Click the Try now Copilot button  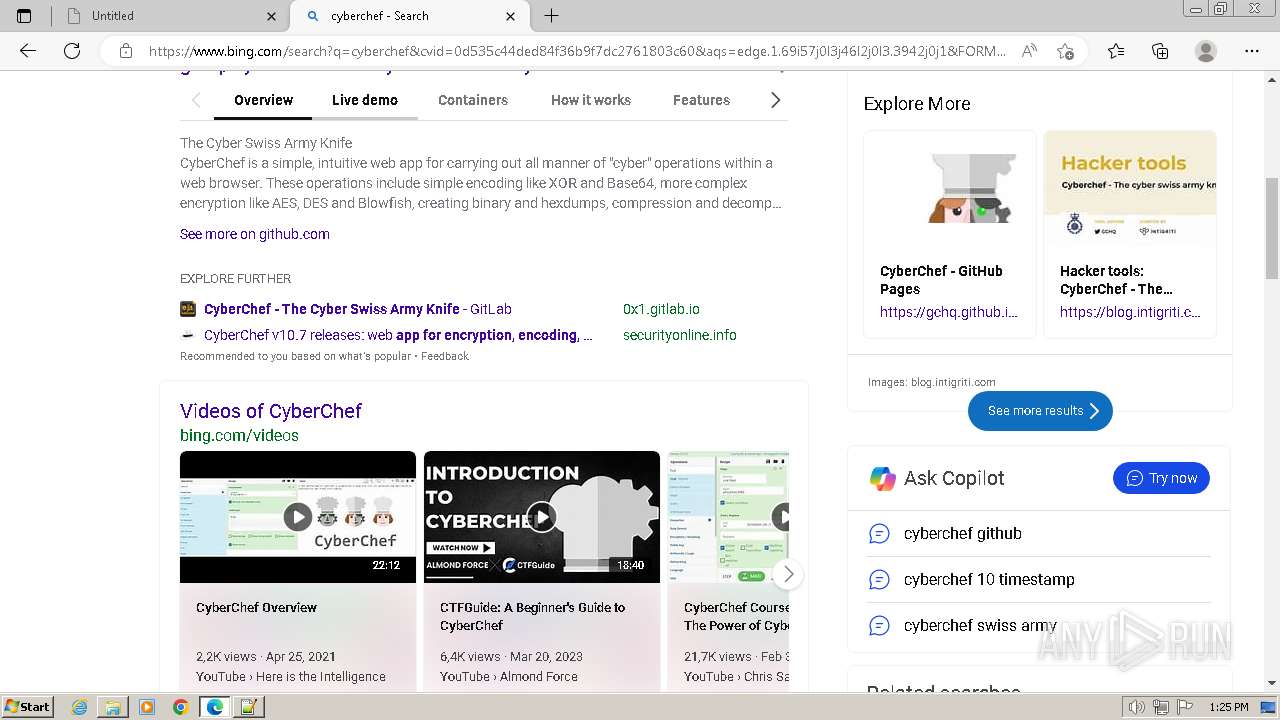(x=1161, y=478)
